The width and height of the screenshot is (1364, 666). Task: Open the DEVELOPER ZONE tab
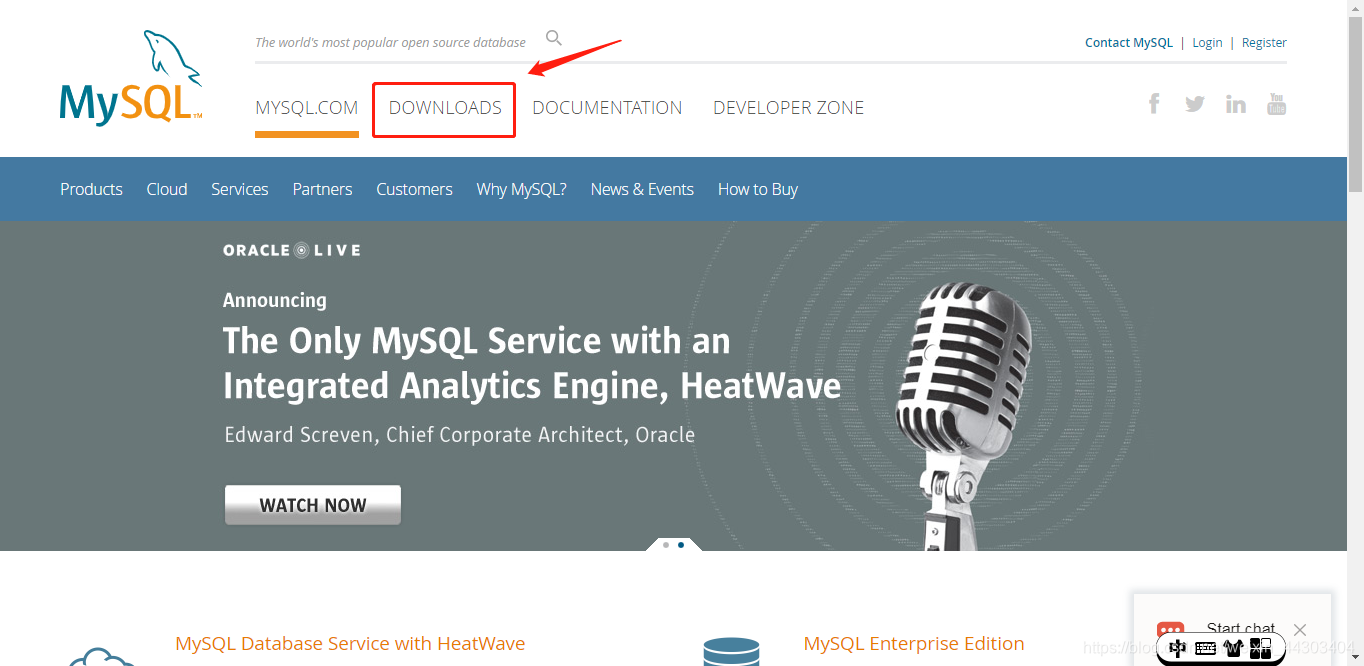788,108
